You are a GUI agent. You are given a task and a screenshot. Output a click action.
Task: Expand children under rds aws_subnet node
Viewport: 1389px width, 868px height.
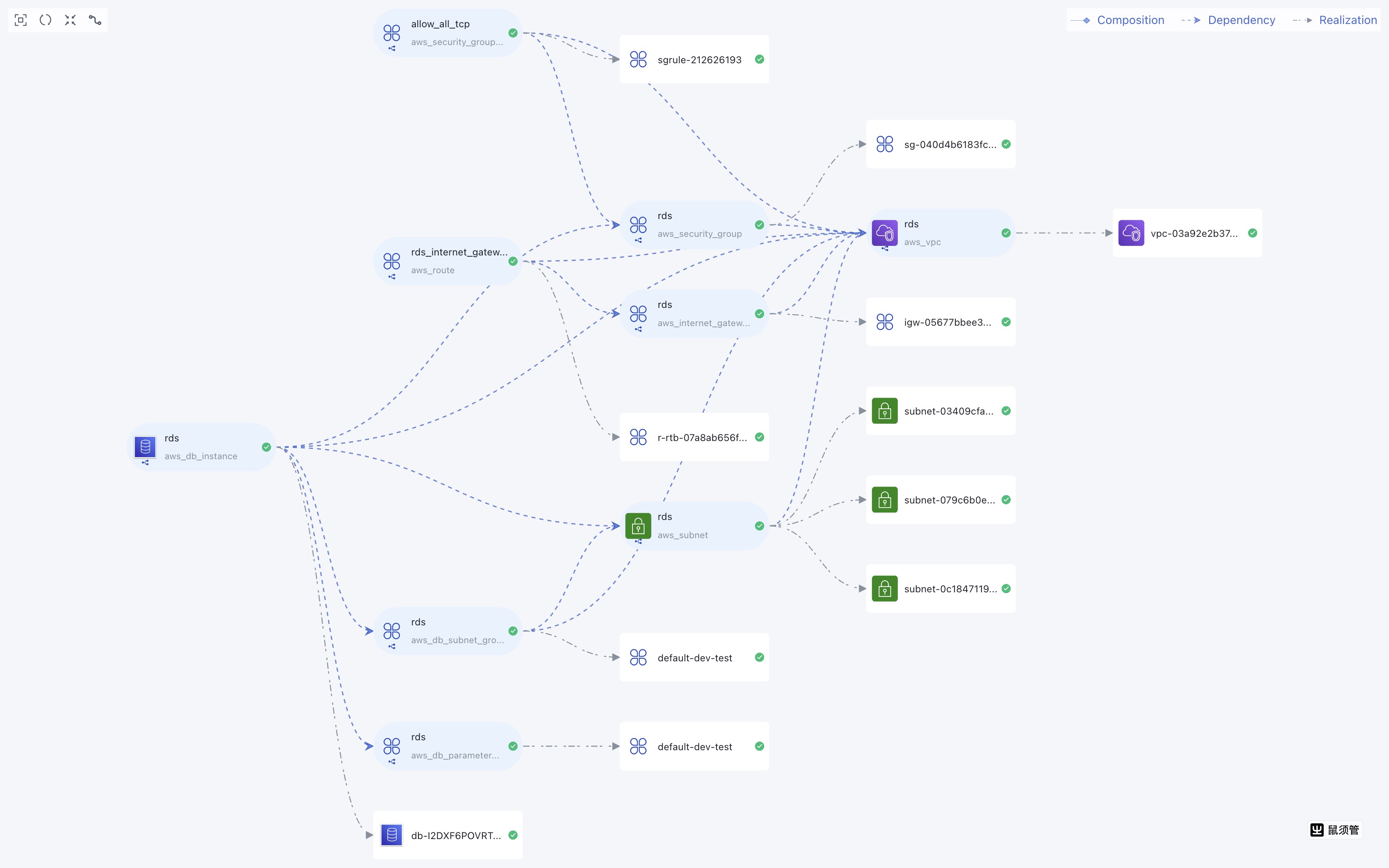coord(638,541)
